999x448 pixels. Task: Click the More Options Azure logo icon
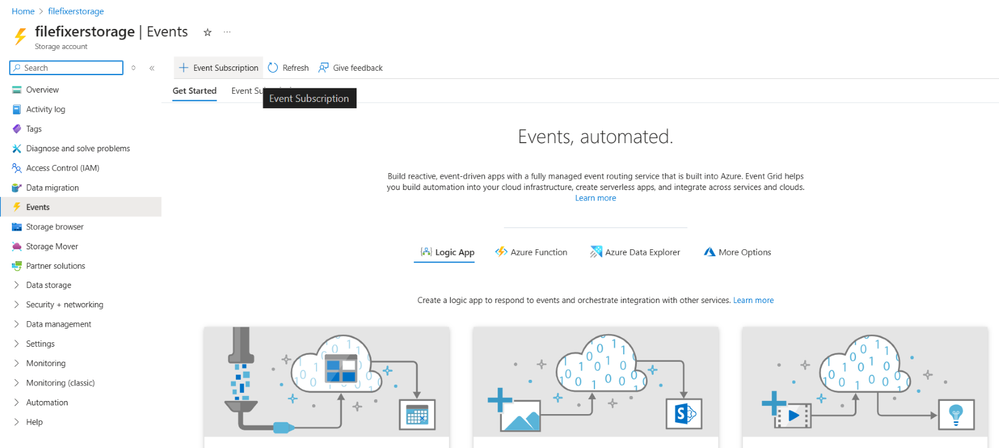[709, 252]
